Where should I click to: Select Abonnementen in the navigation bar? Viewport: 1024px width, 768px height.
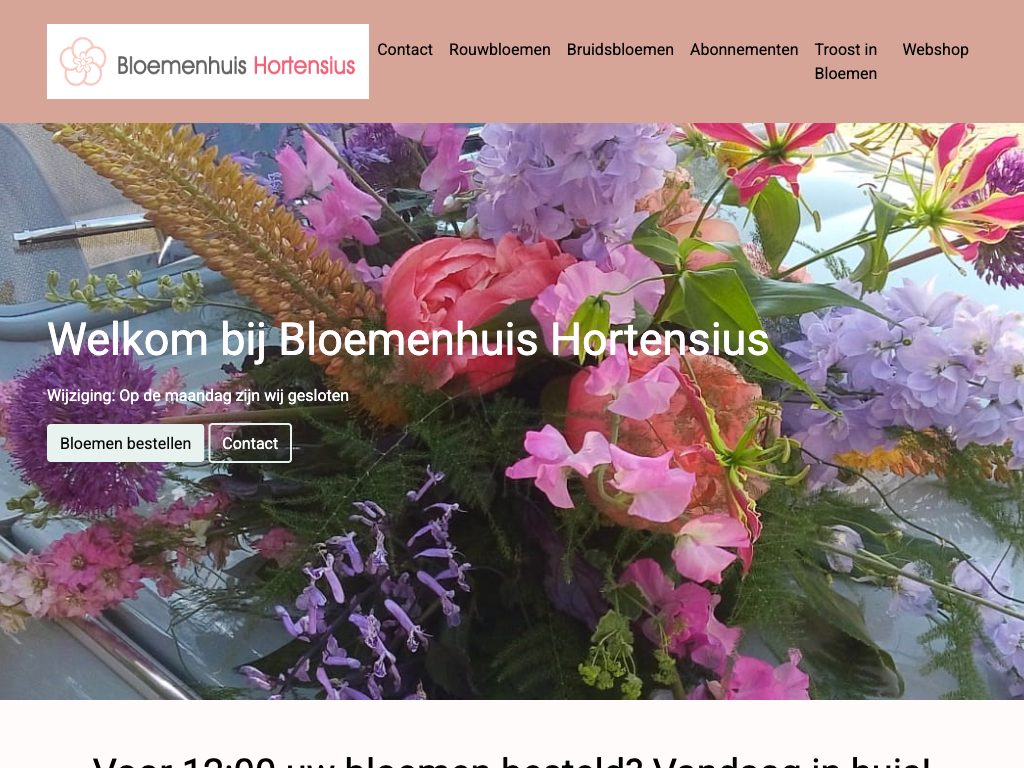click(744, 50)
